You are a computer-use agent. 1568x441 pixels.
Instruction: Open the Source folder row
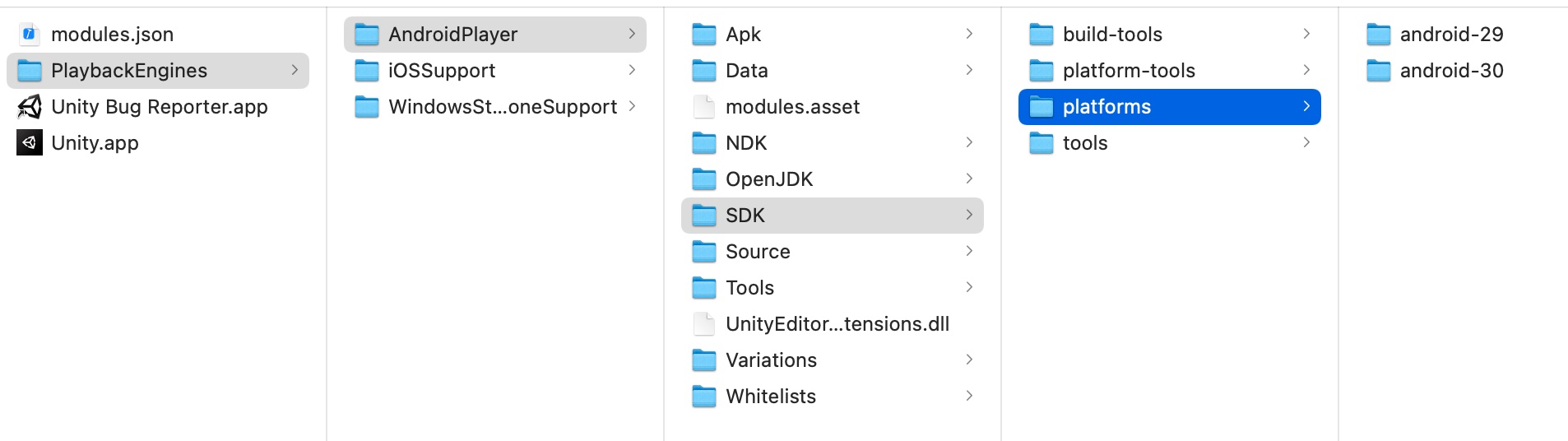pos(833,252)
